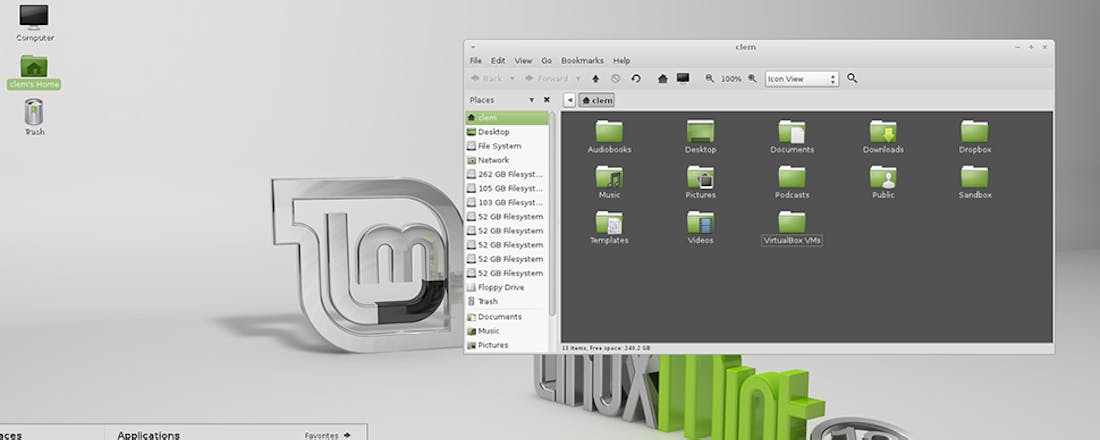Open the Back history dropdown arrow
This screenshot has height=440, width=1100.
tap(512, 79)
